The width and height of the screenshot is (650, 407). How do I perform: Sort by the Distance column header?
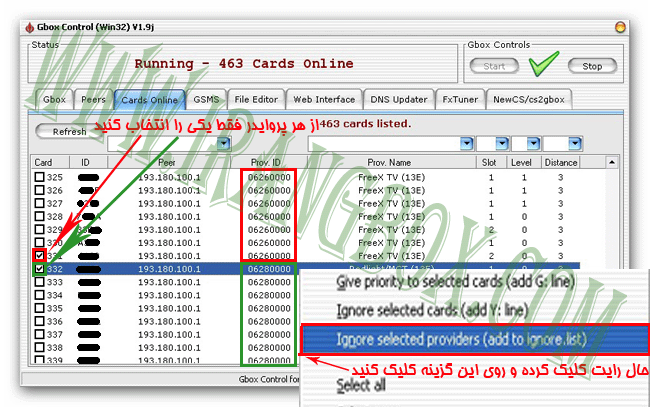[x=561, y=162]
